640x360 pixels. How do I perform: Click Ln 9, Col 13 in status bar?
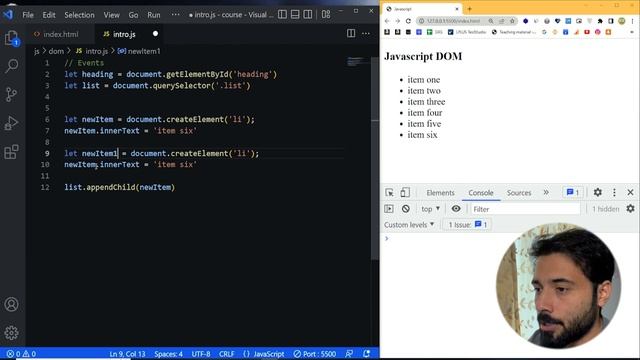pos(127,354)
